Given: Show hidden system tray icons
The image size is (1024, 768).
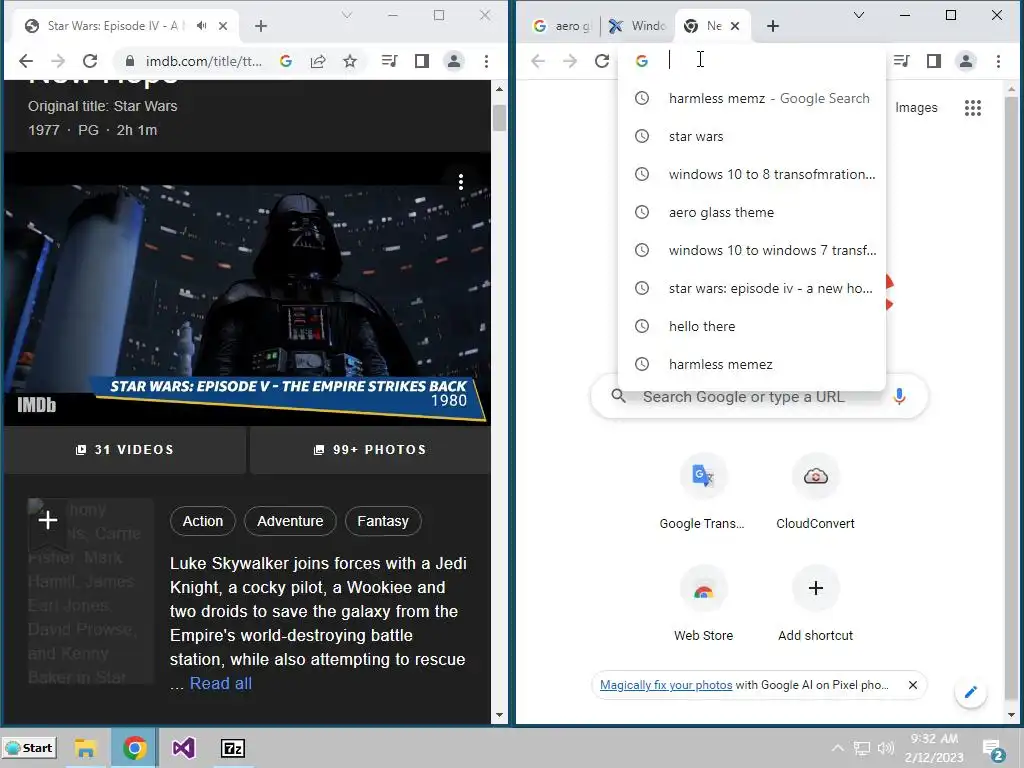Looking at the screenshot, I should coord(838,748).
